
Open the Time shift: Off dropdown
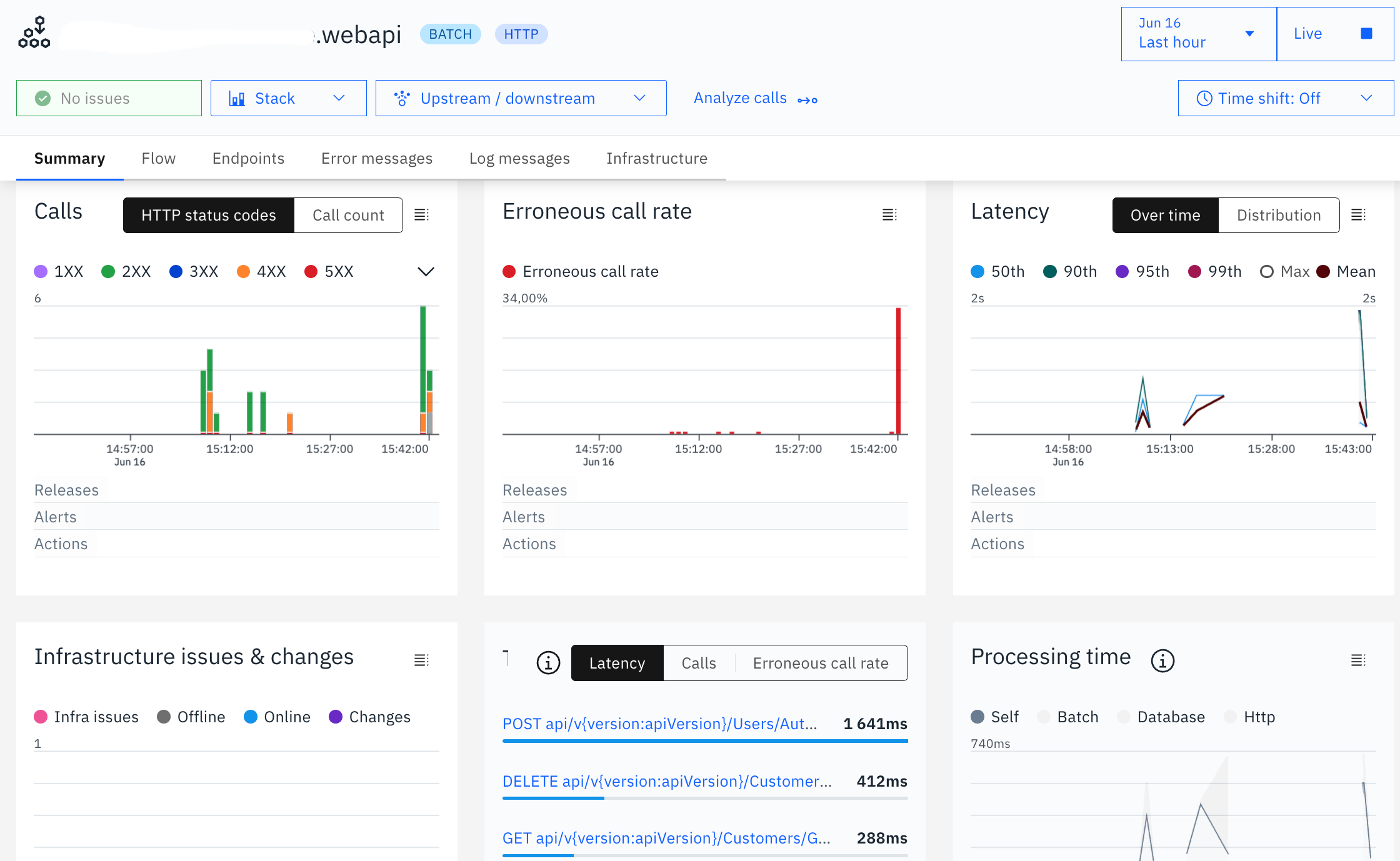click(1286, 98)
